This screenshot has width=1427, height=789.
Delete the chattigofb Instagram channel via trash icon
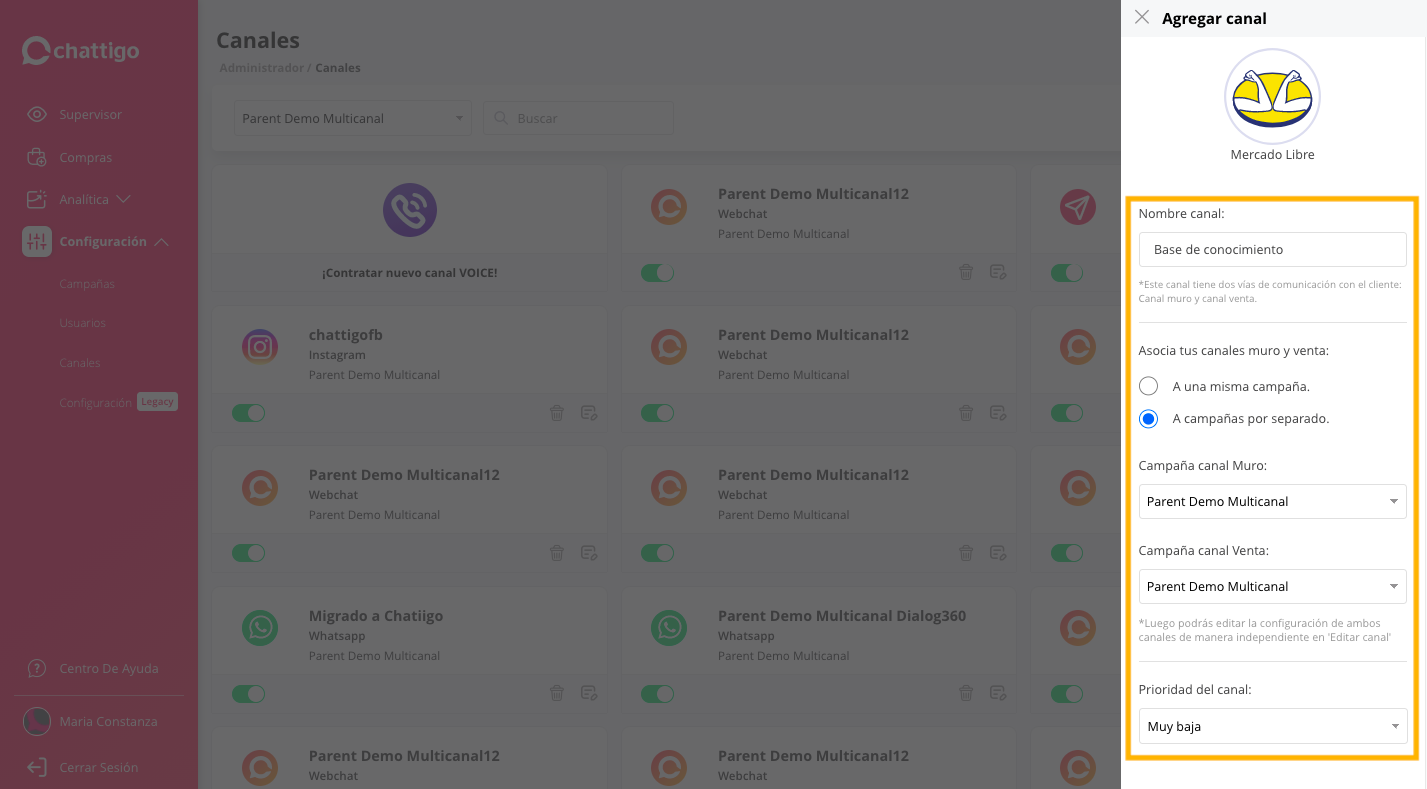click(x=557, y=413)
